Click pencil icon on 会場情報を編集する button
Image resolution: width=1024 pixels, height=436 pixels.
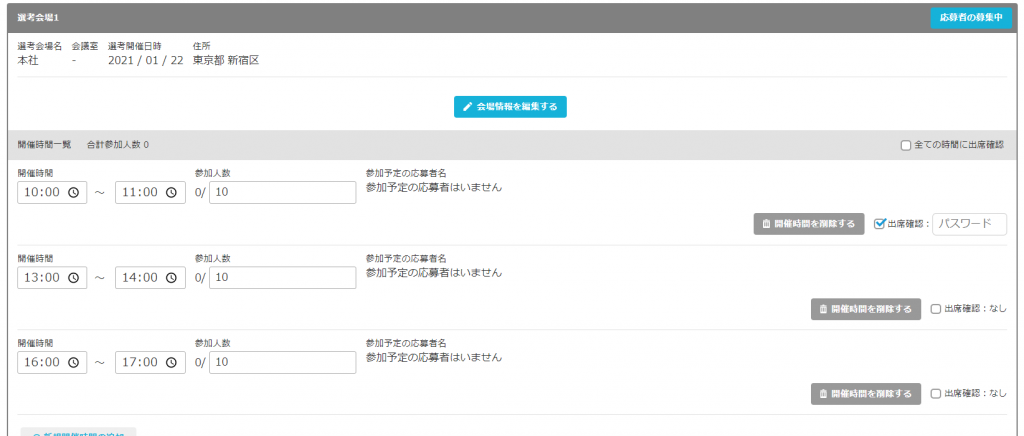[467, 107]
